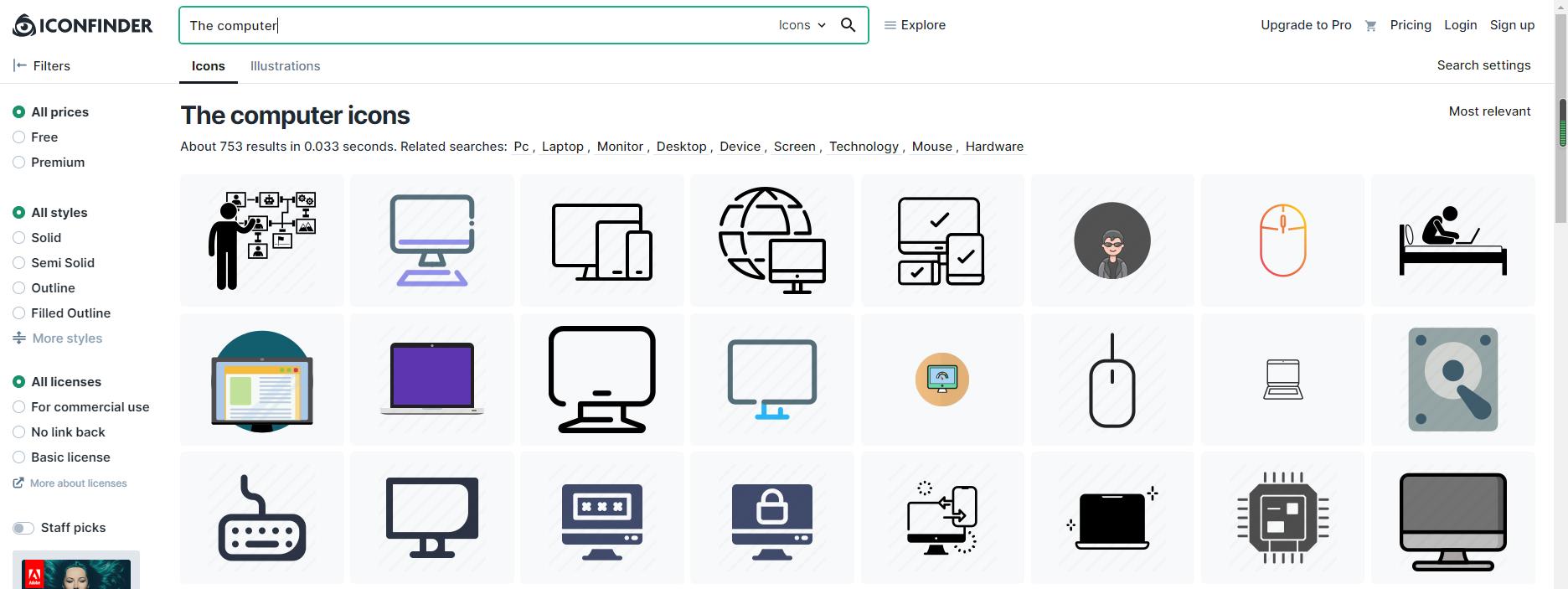Select the Icons tab
Screen dimensions: 1568x589
click(x=208, y=66)
